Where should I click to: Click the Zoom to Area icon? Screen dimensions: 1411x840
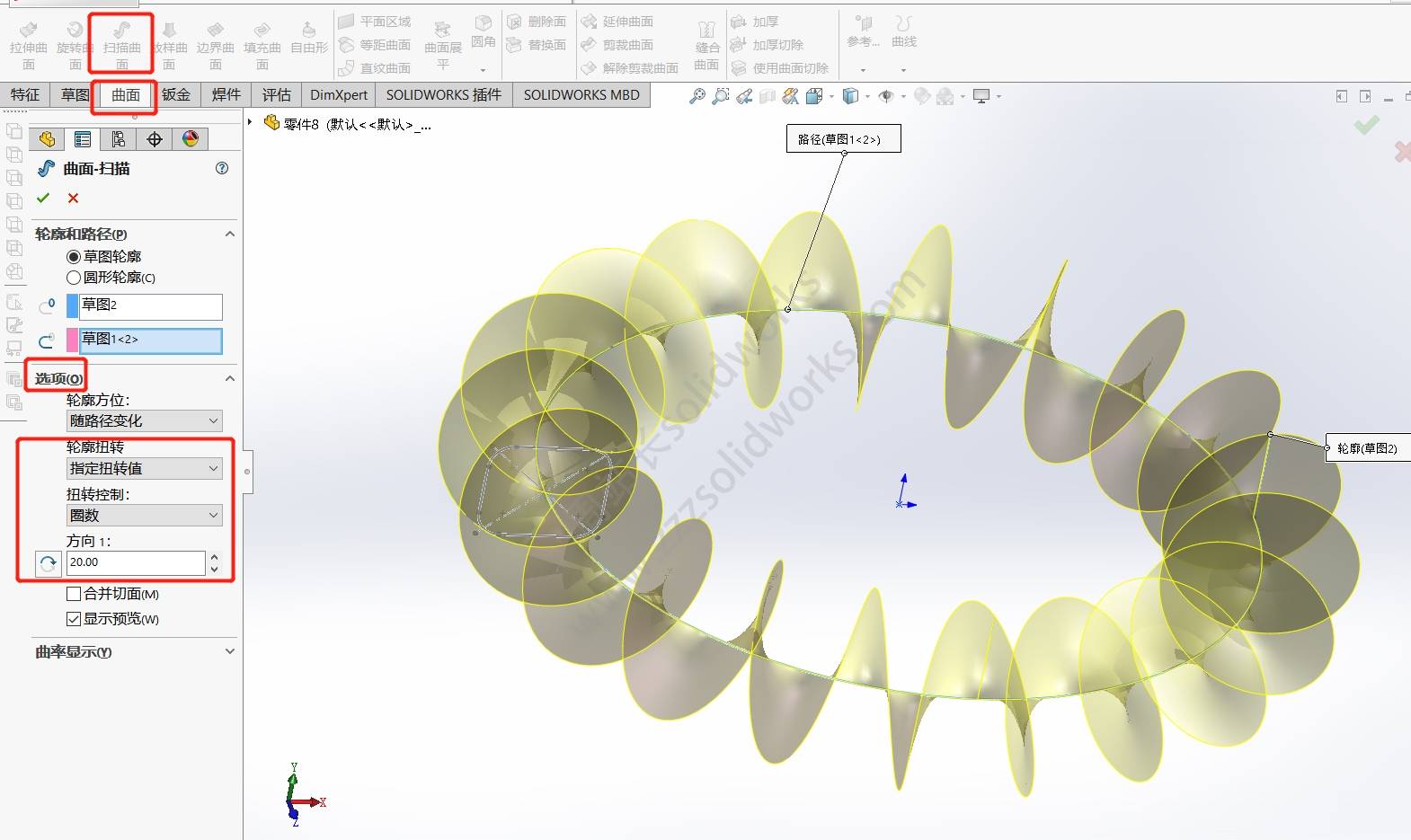[x=720, y=96]
